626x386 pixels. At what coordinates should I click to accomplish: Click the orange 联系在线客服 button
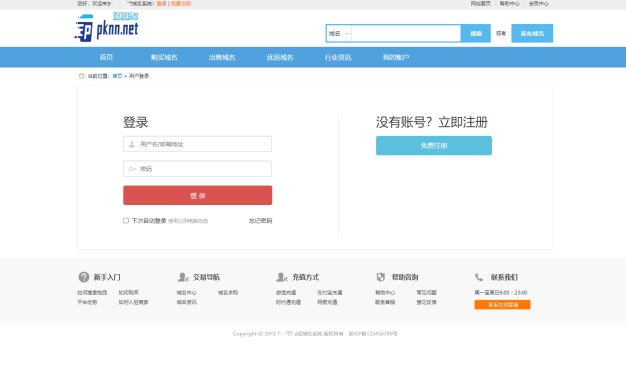click(503, 305)
